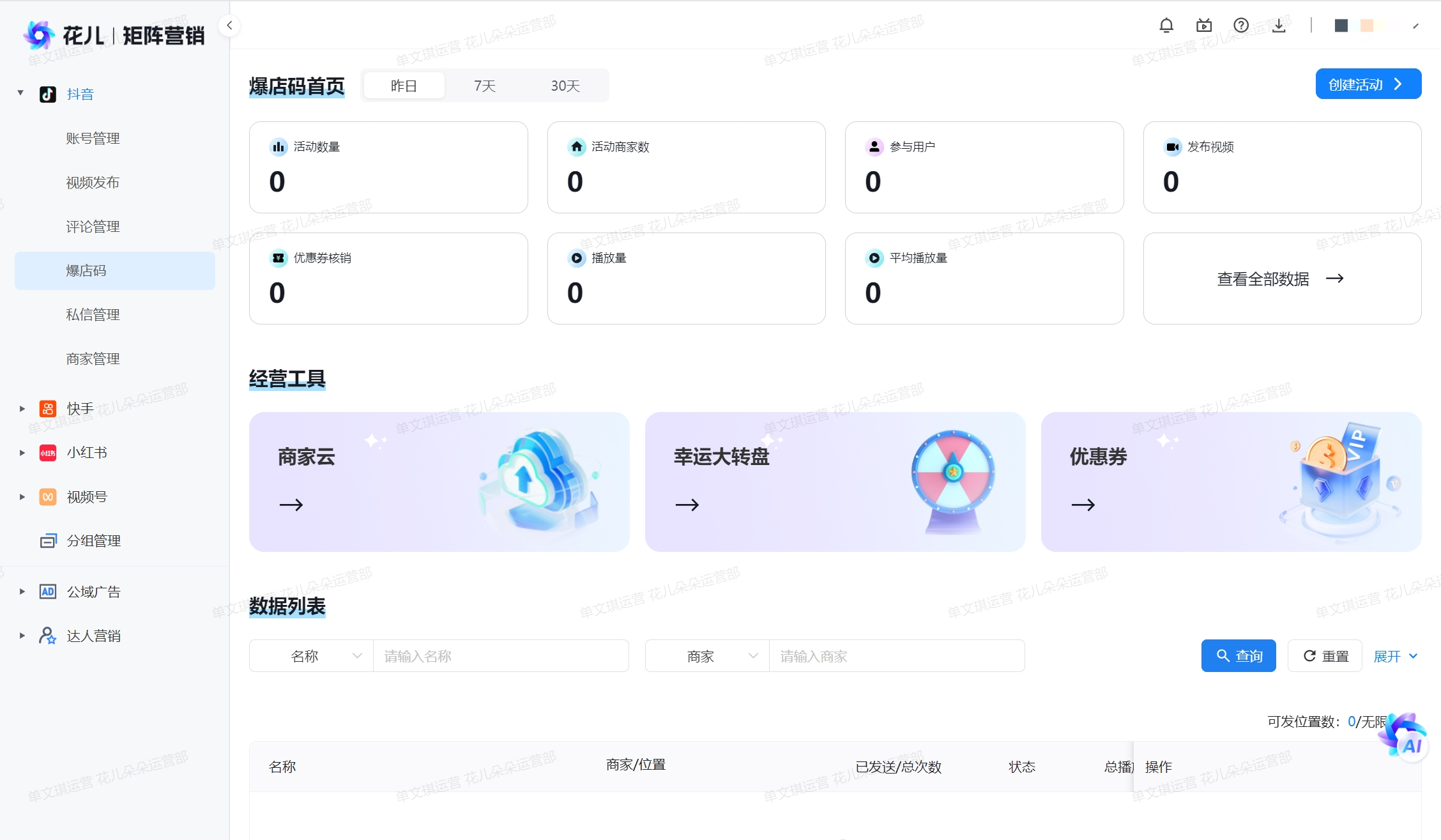
Task: Open the video tutorial TV icon
Action: pos(1203,26)
